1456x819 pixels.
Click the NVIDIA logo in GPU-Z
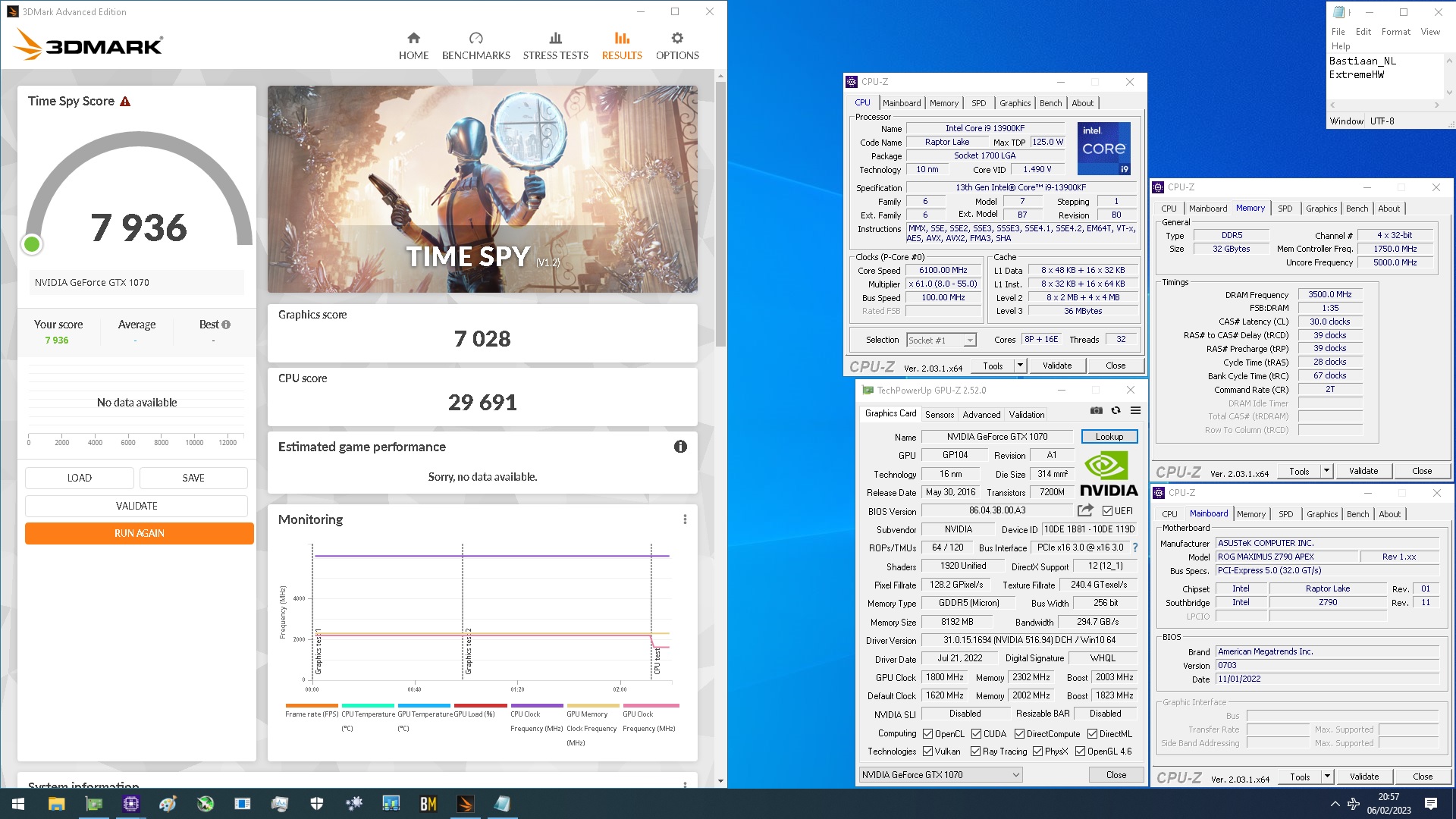point(1108,475)
